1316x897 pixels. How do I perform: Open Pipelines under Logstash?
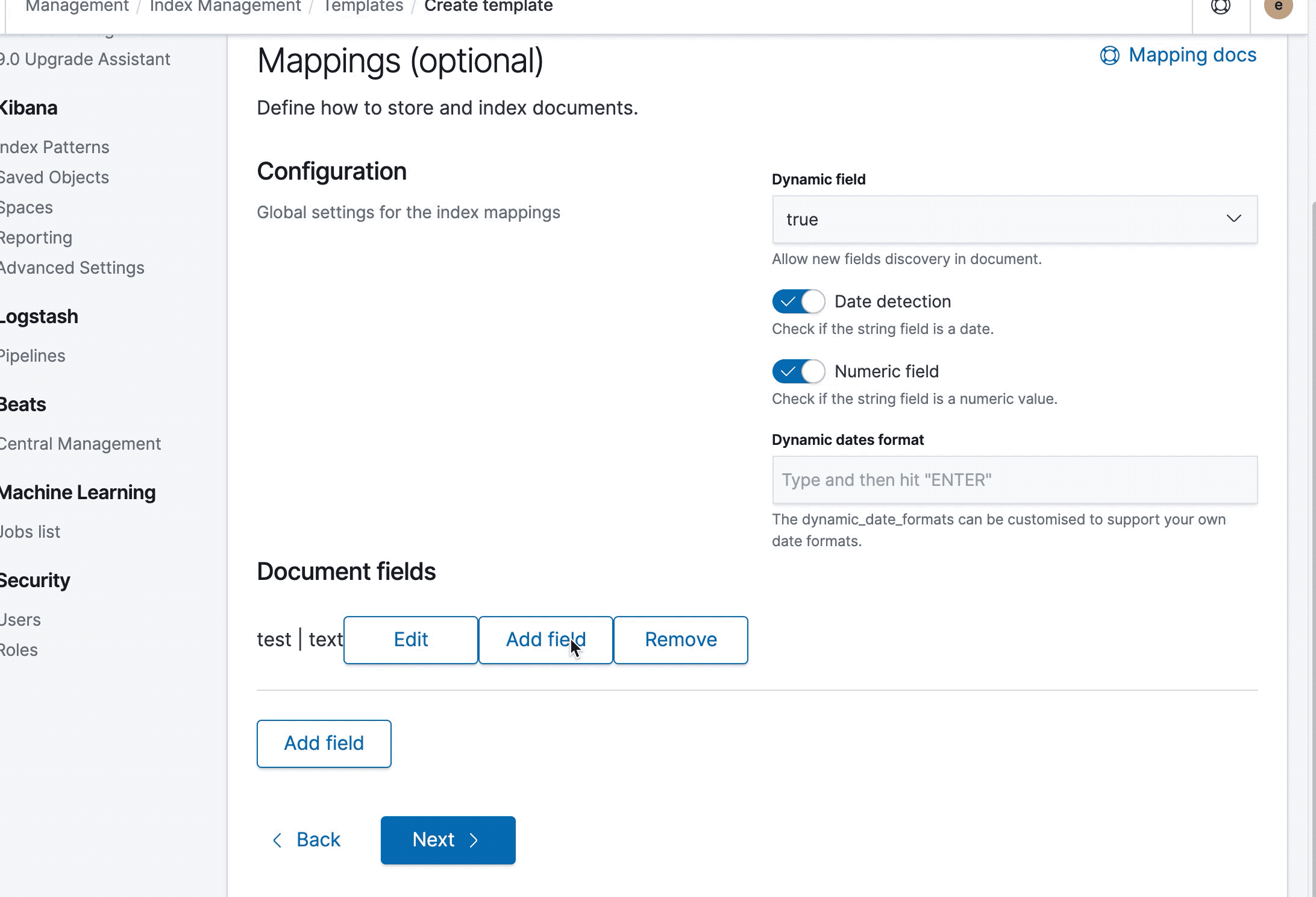[33, 356]
